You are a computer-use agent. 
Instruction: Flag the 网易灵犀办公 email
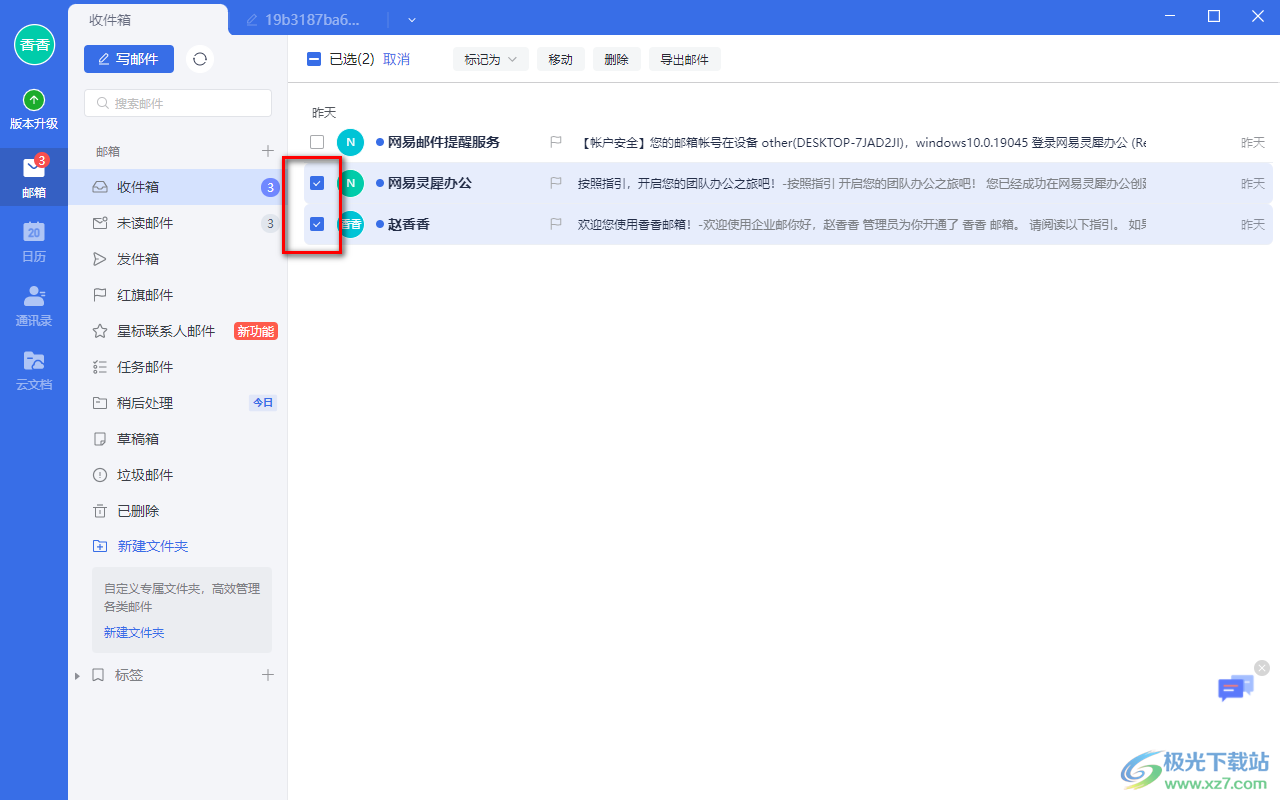coord(556,183)
